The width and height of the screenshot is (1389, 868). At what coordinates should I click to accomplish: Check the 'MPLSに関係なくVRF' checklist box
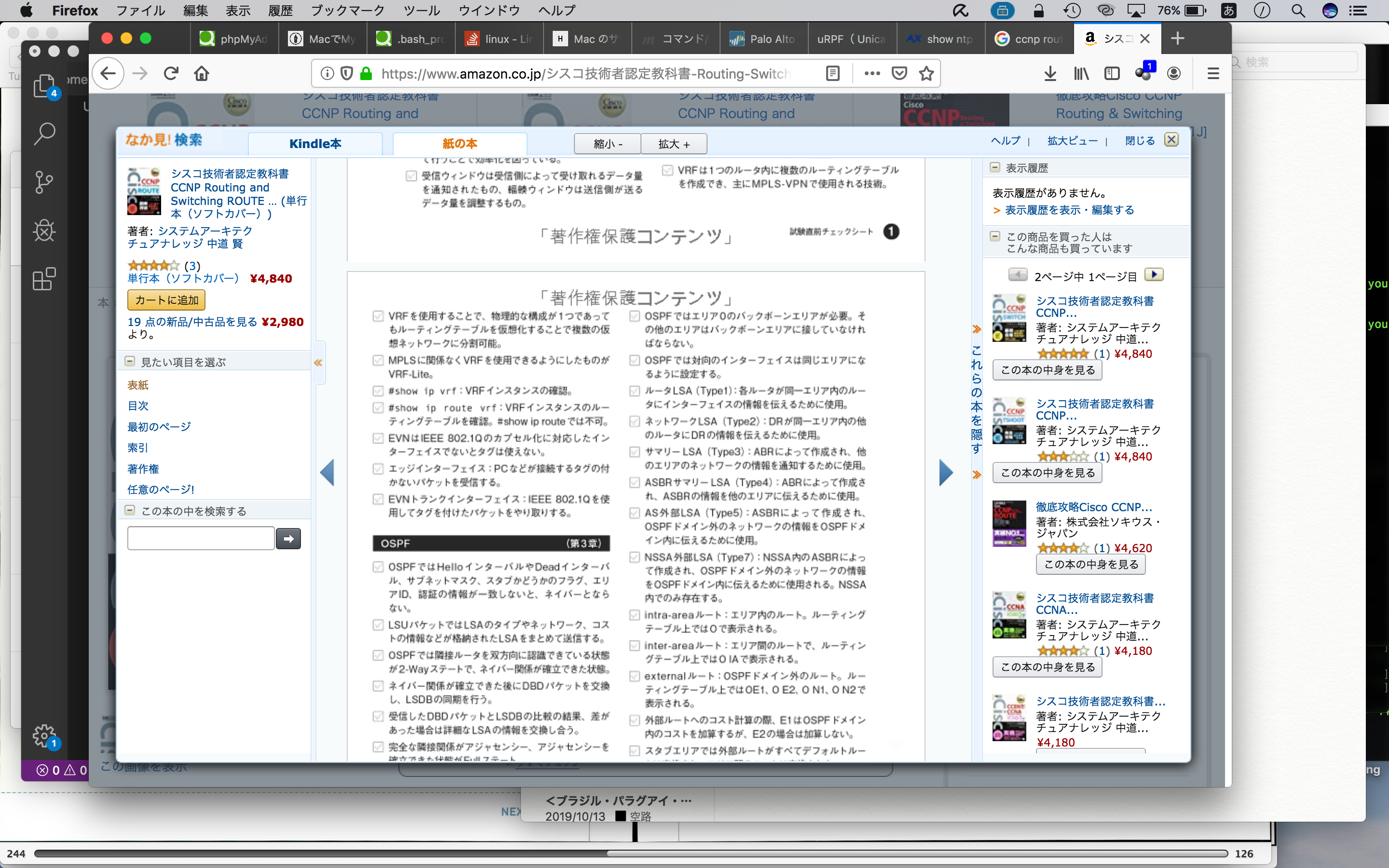point(378,360)
